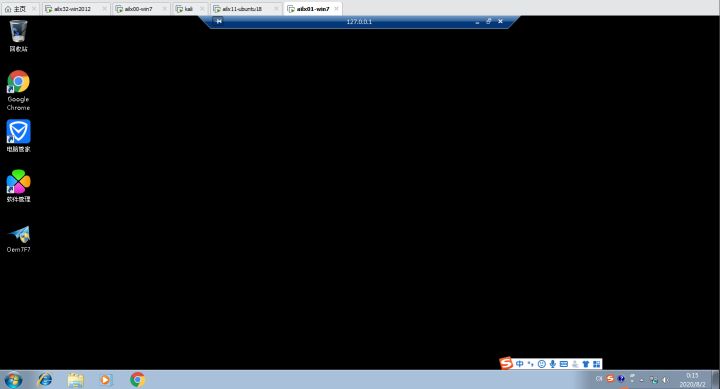
Task: Click the user account icon on Sogou bar
Action: 575,364
